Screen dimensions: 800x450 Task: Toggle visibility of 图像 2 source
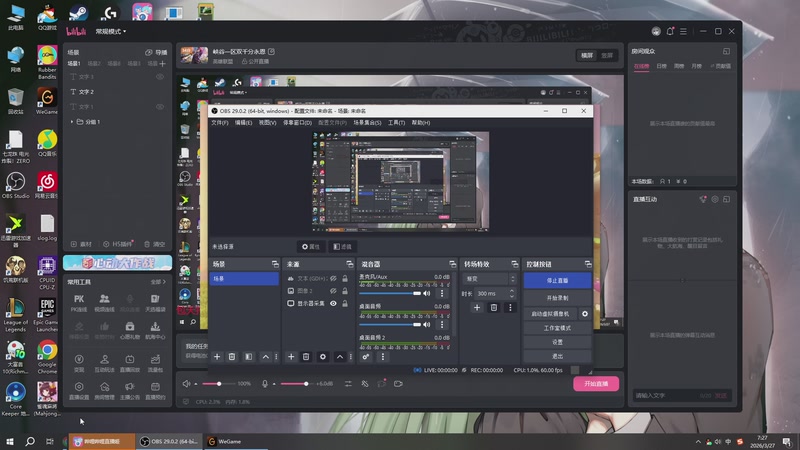(333, 291)
